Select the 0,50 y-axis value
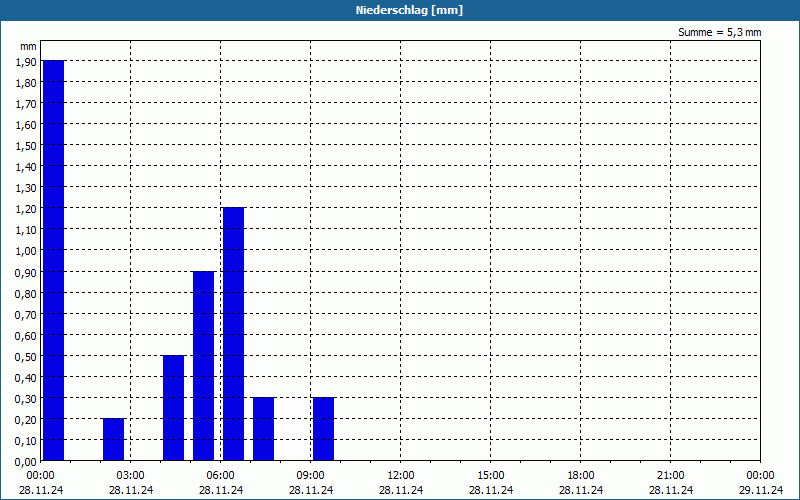 [x=27, y=357]
